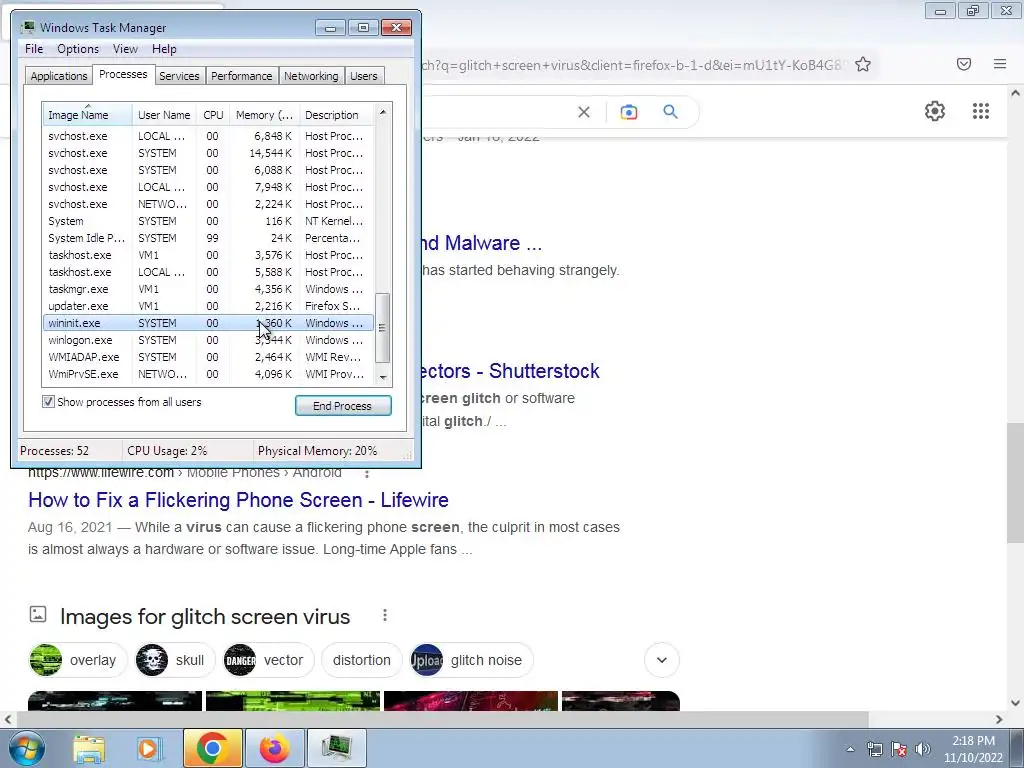Select the System Idle Process row
The width and height of the screenshot is (1024, 768).
208,238
